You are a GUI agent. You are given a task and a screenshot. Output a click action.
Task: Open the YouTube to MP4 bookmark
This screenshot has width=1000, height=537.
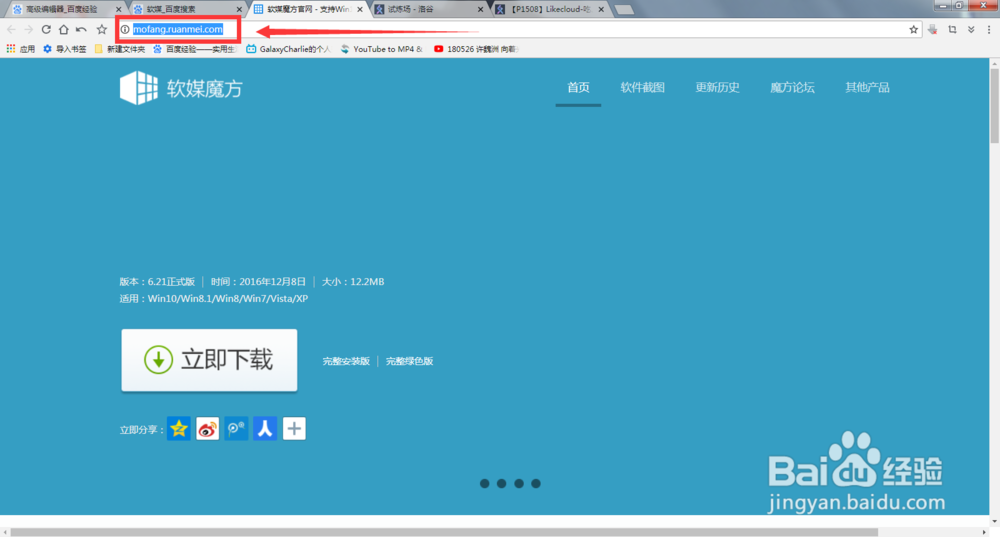point(381,49)
